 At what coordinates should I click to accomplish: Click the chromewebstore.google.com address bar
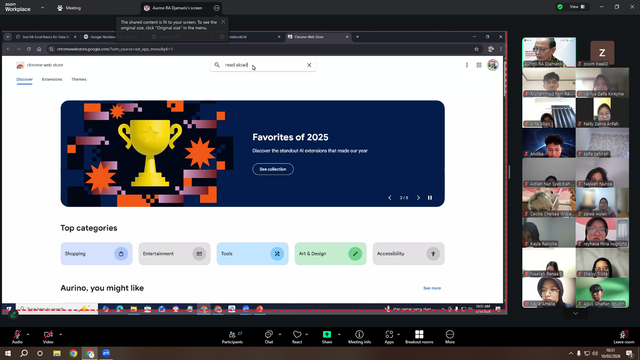[x=261, y=49]
